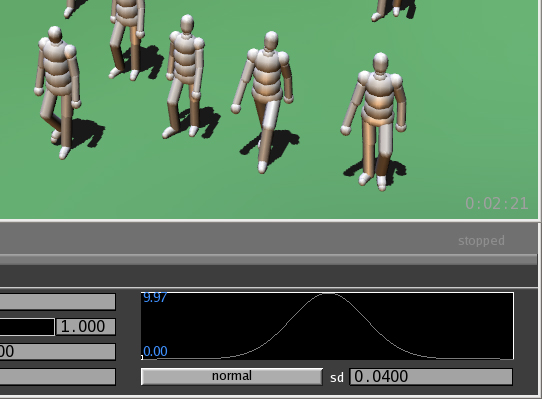Viewport: 542px width, 399px height.
Task: Click the horizontal timeline bar below the status
Action: pyautogui.click(x=269, y=259)
